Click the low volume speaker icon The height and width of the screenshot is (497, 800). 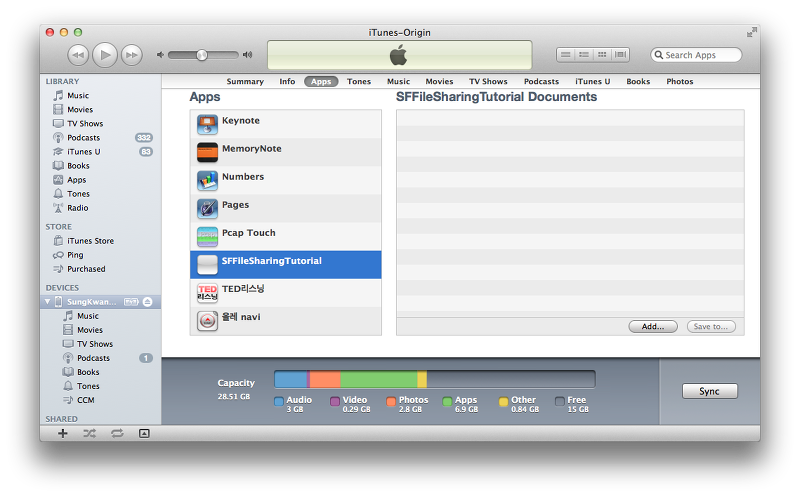click(x=160, y=55)
